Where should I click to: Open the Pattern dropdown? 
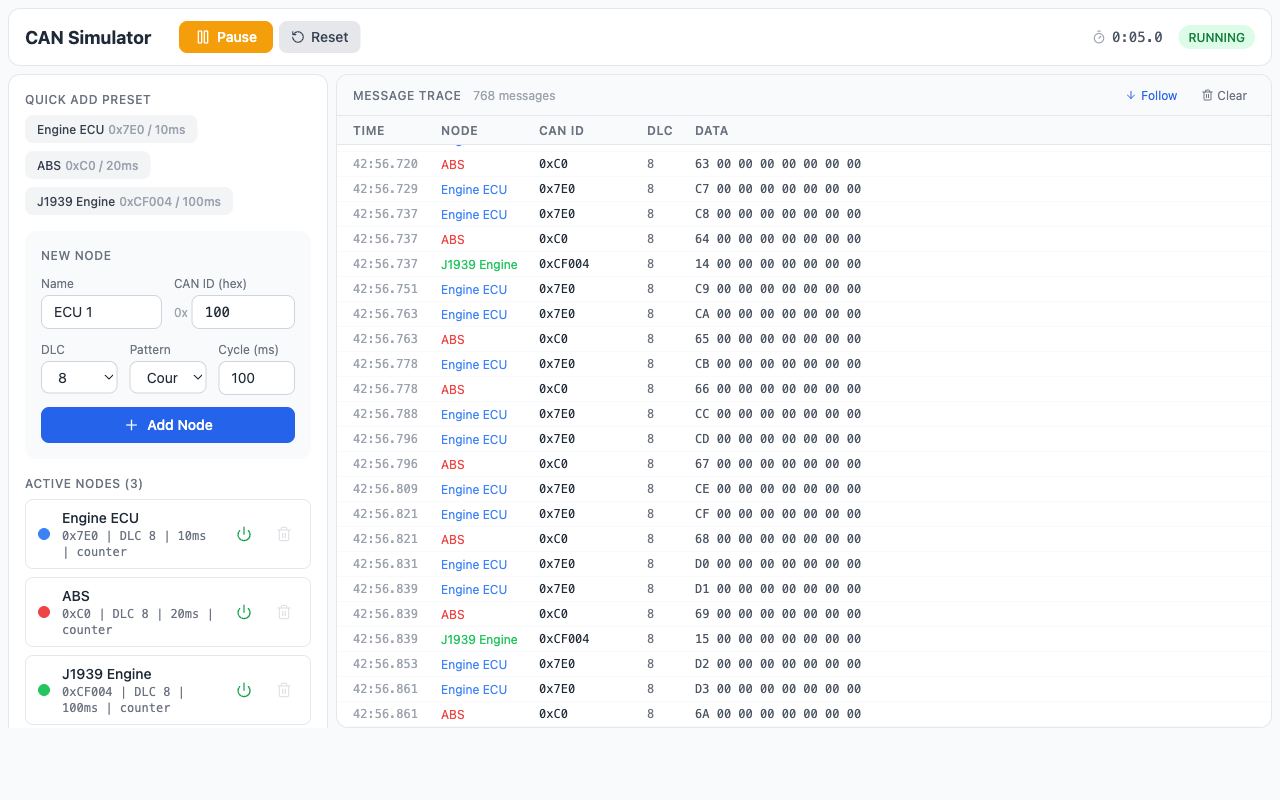(x=168, y=378)
